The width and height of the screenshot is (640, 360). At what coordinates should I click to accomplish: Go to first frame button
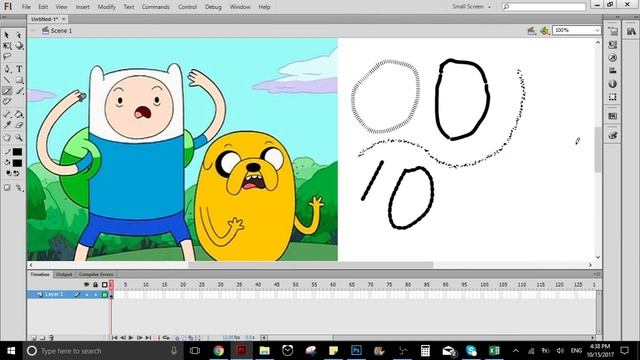coord(114,338)
